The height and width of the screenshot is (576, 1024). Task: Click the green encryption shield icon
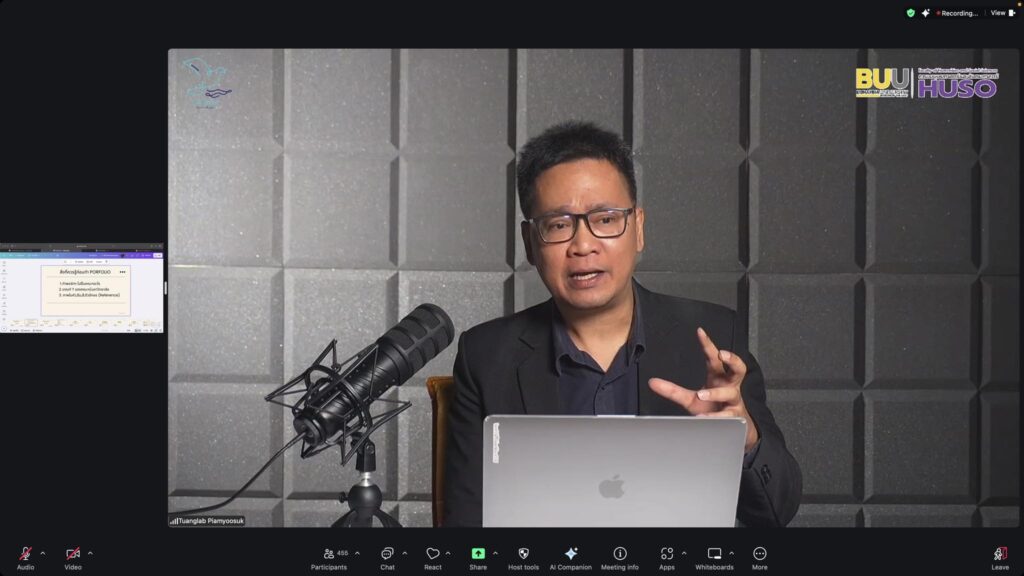(x=910, y=13)
